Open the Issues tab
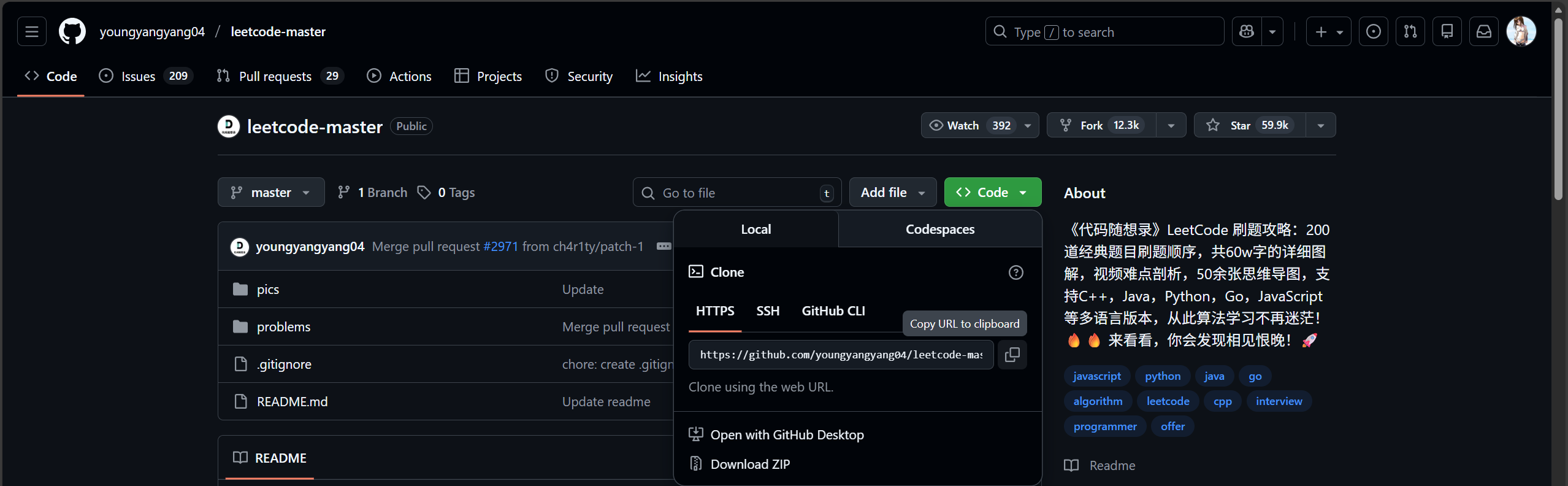The height and width of the screenshot is (486, 1568). [x=146, y=76]
